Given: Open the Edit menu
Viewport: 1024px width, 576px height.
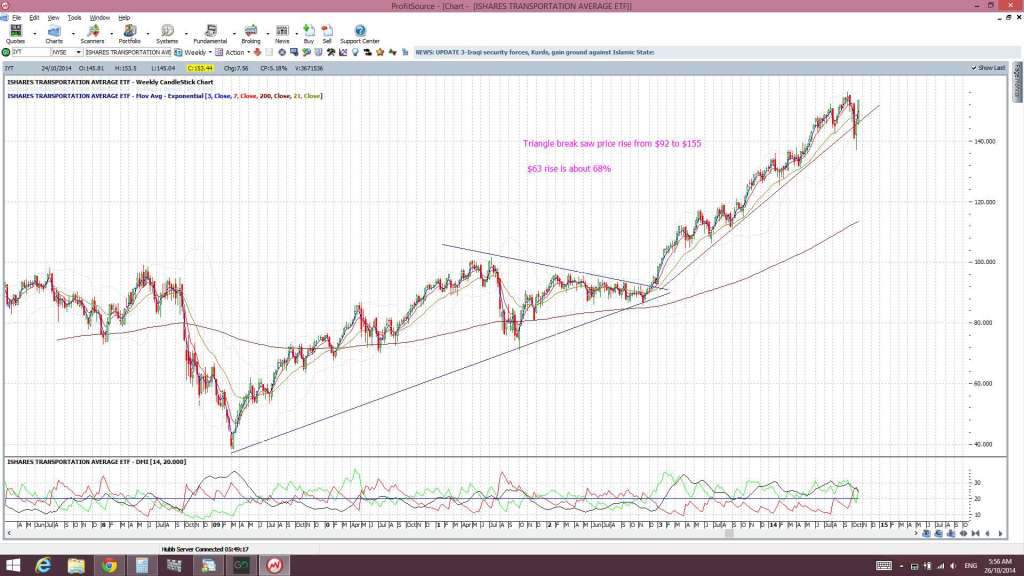Looking at the screenshot, I should (34, 18).
